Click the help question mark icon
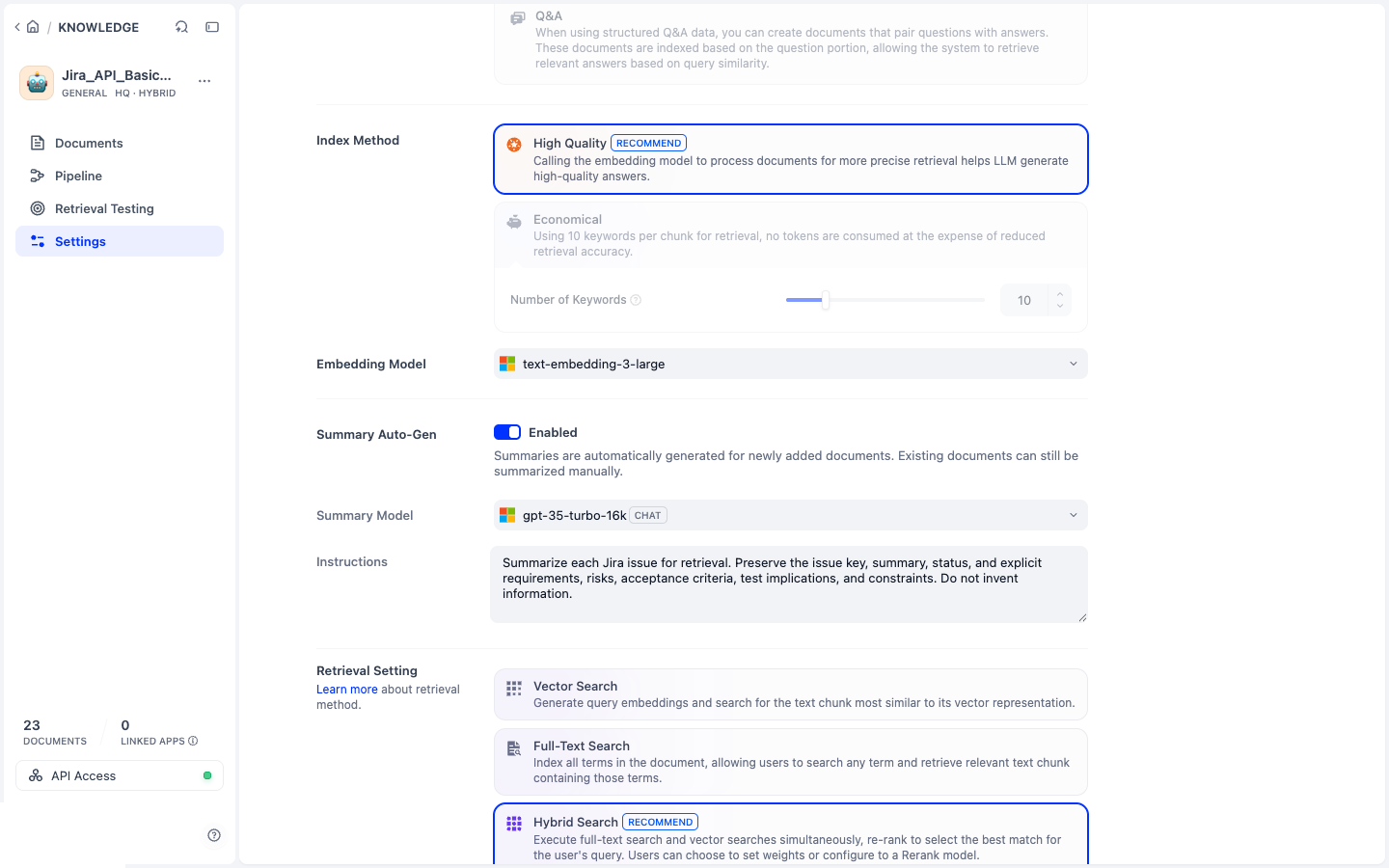The width and height of the screenshot is (1389, 868). [x=214, y=835]
